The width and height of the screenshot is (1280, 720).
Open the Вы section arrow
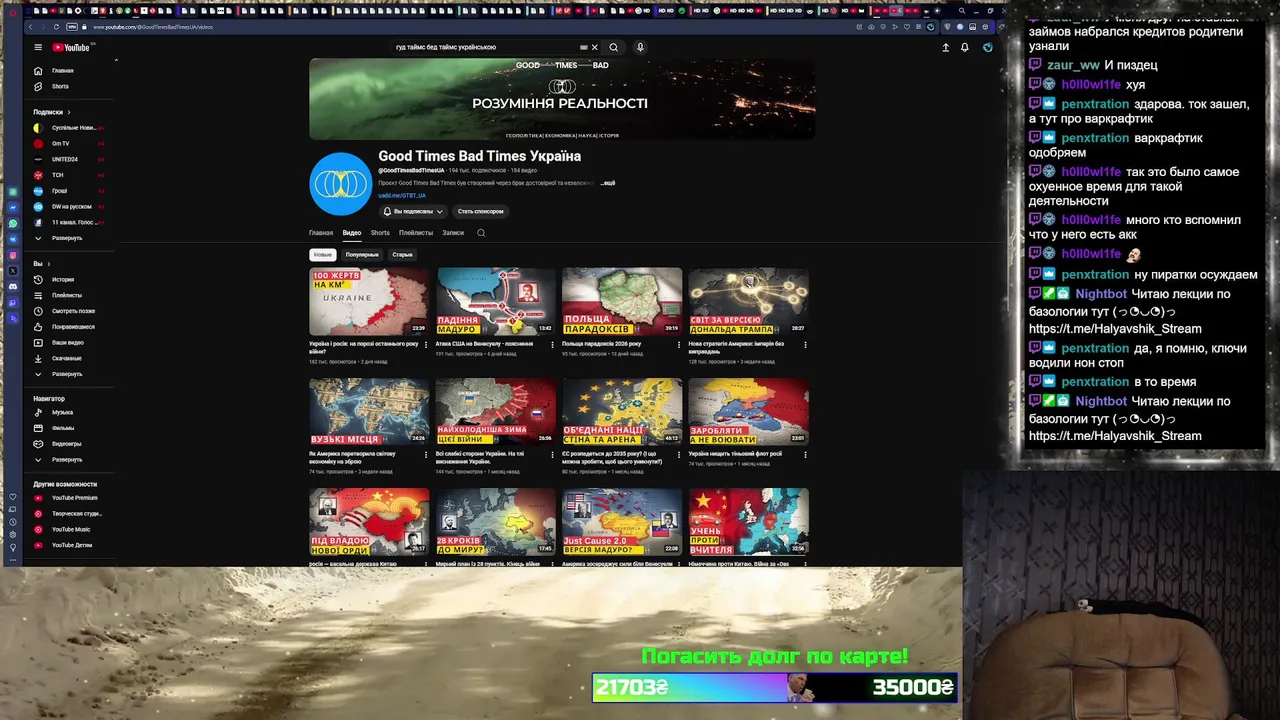tap(49, 264)
